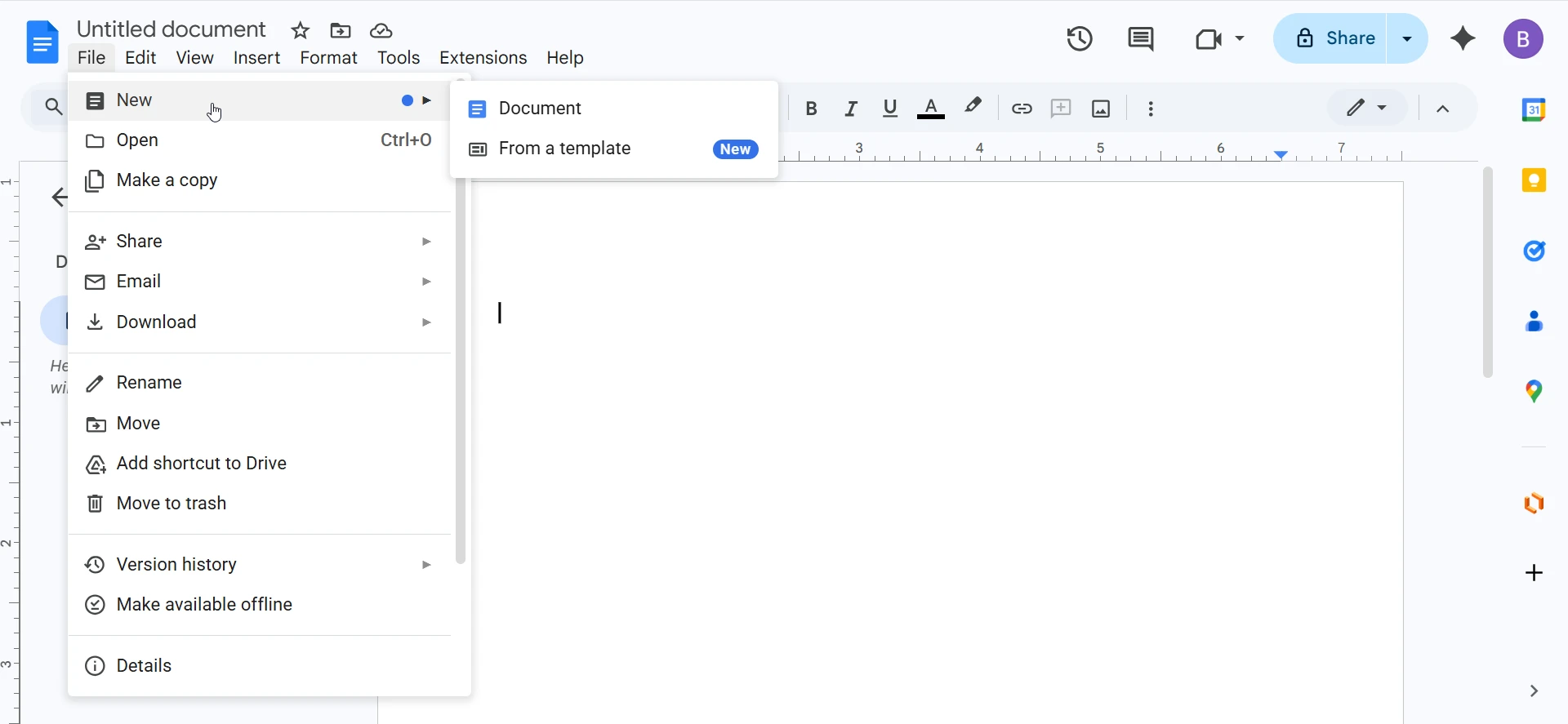Select Make a copy from File menu
This screenshot has width=1568, height=724.
[167, 180]
